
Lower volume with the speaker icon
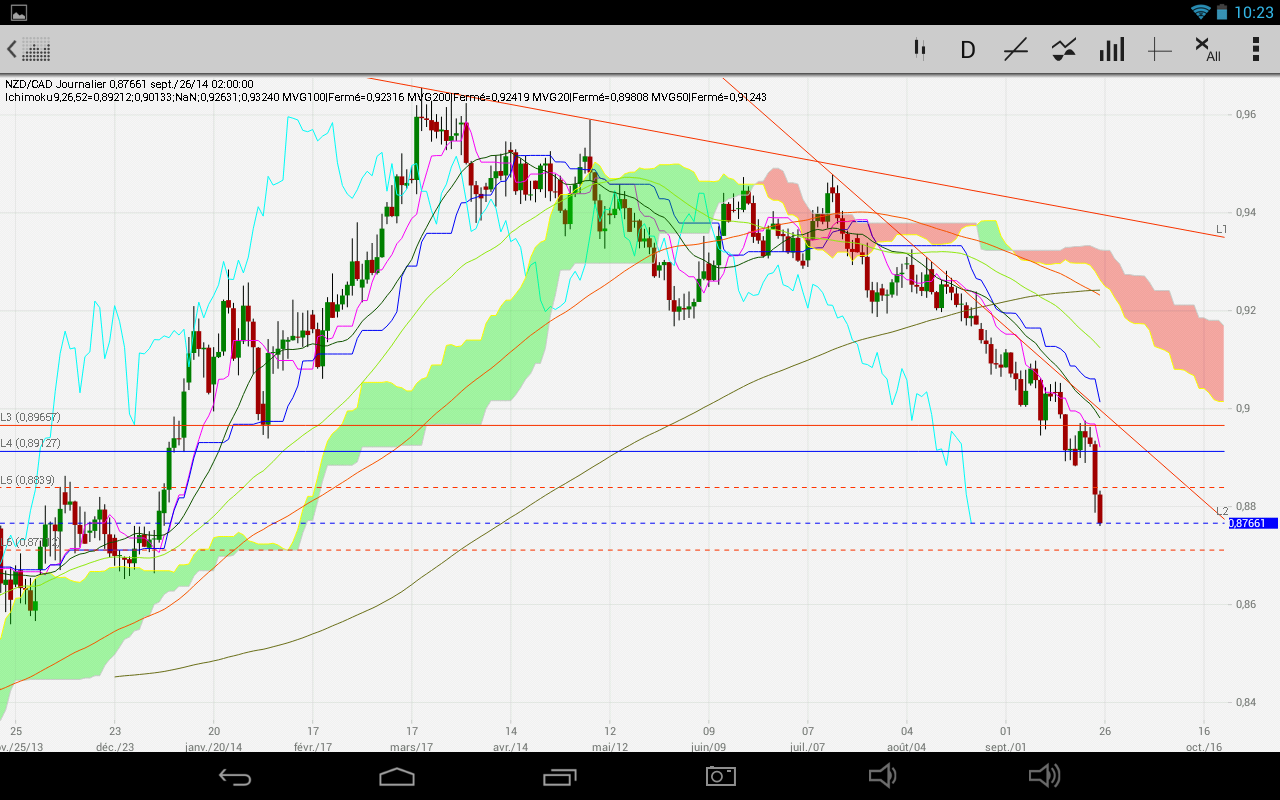pyautogui.click(x=881, y=776)
